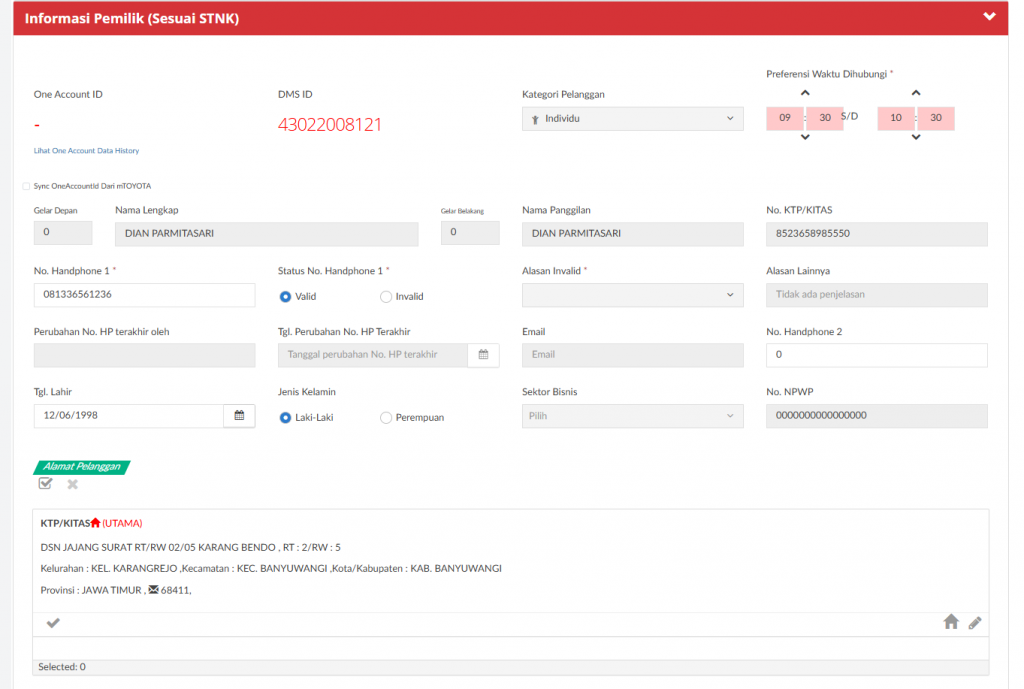The image size is (1024, 689).
Task: Select the Valid radio button
Action: (x=286, y=296)
